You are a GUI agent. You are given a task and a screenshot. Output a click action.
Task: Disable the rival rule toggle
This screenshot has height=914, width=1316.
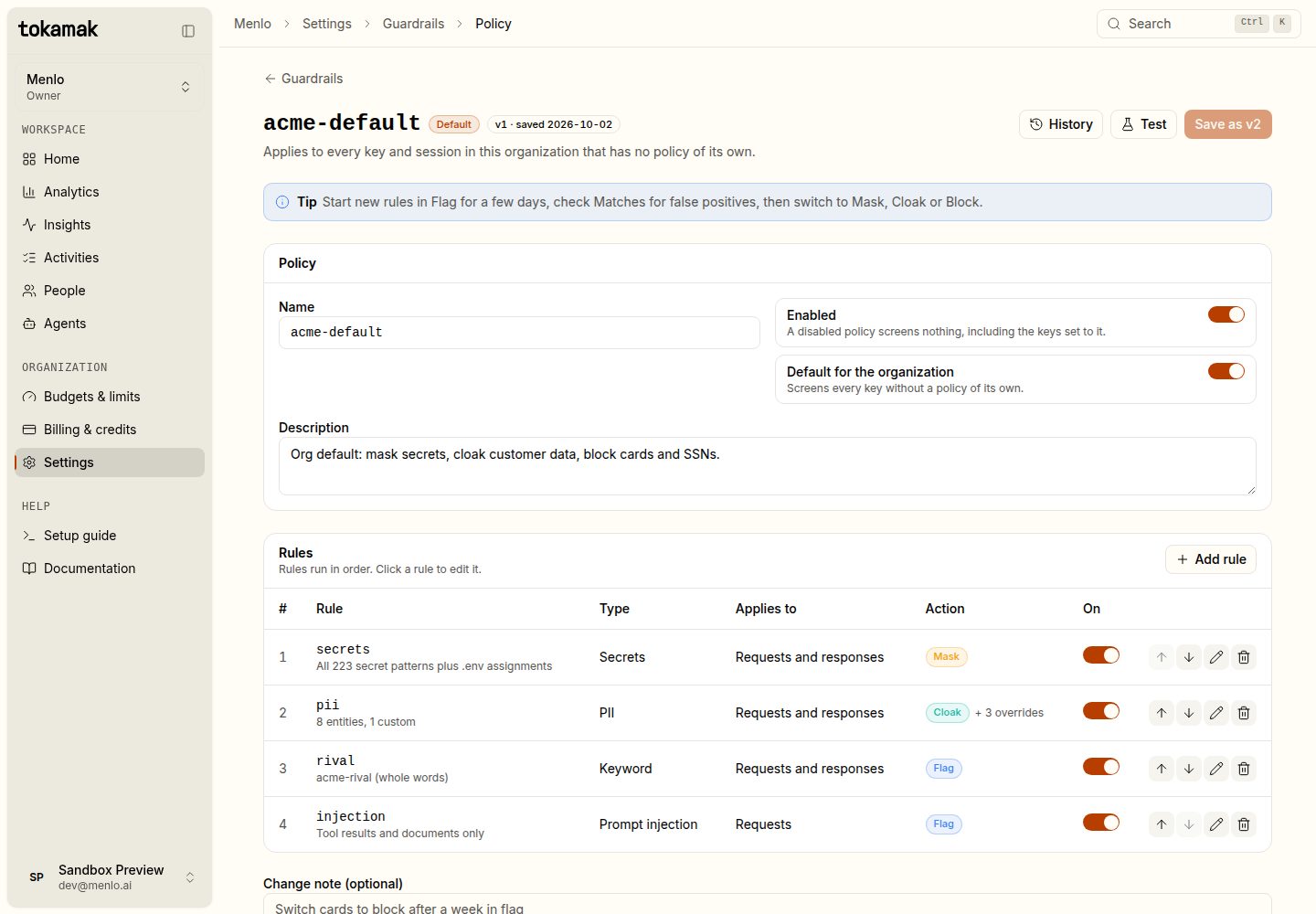tap(1101, 766)
